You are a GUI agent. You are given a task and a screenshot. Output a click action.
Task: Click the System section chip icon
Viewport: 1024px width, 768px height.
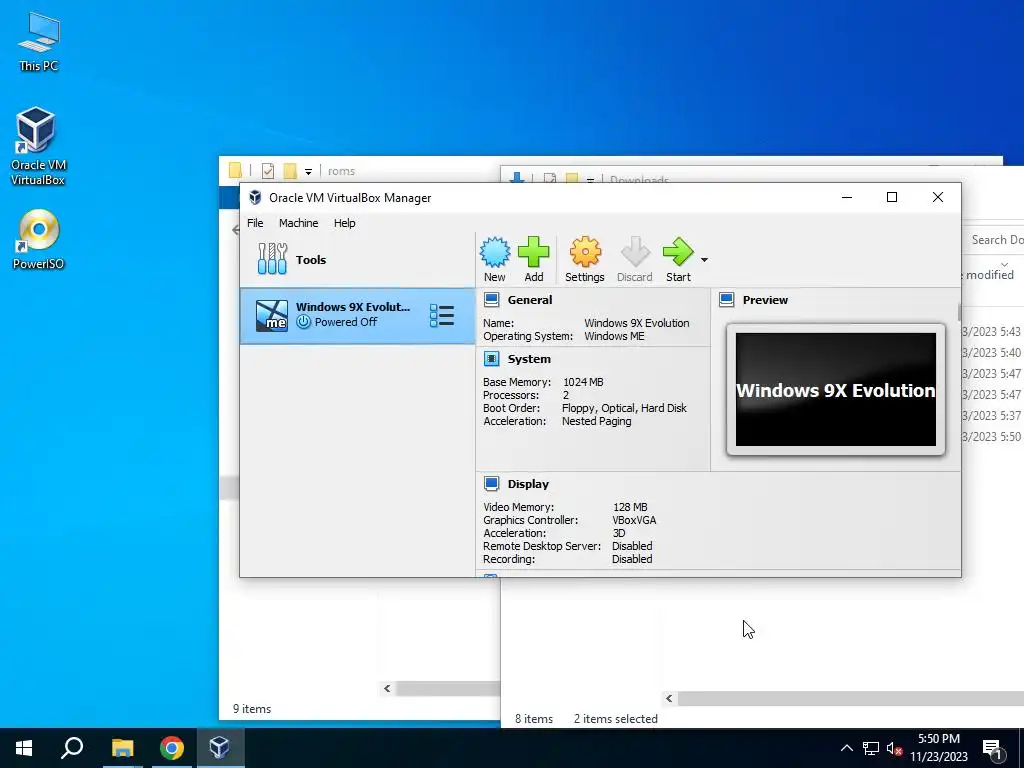tap(492, 359)
